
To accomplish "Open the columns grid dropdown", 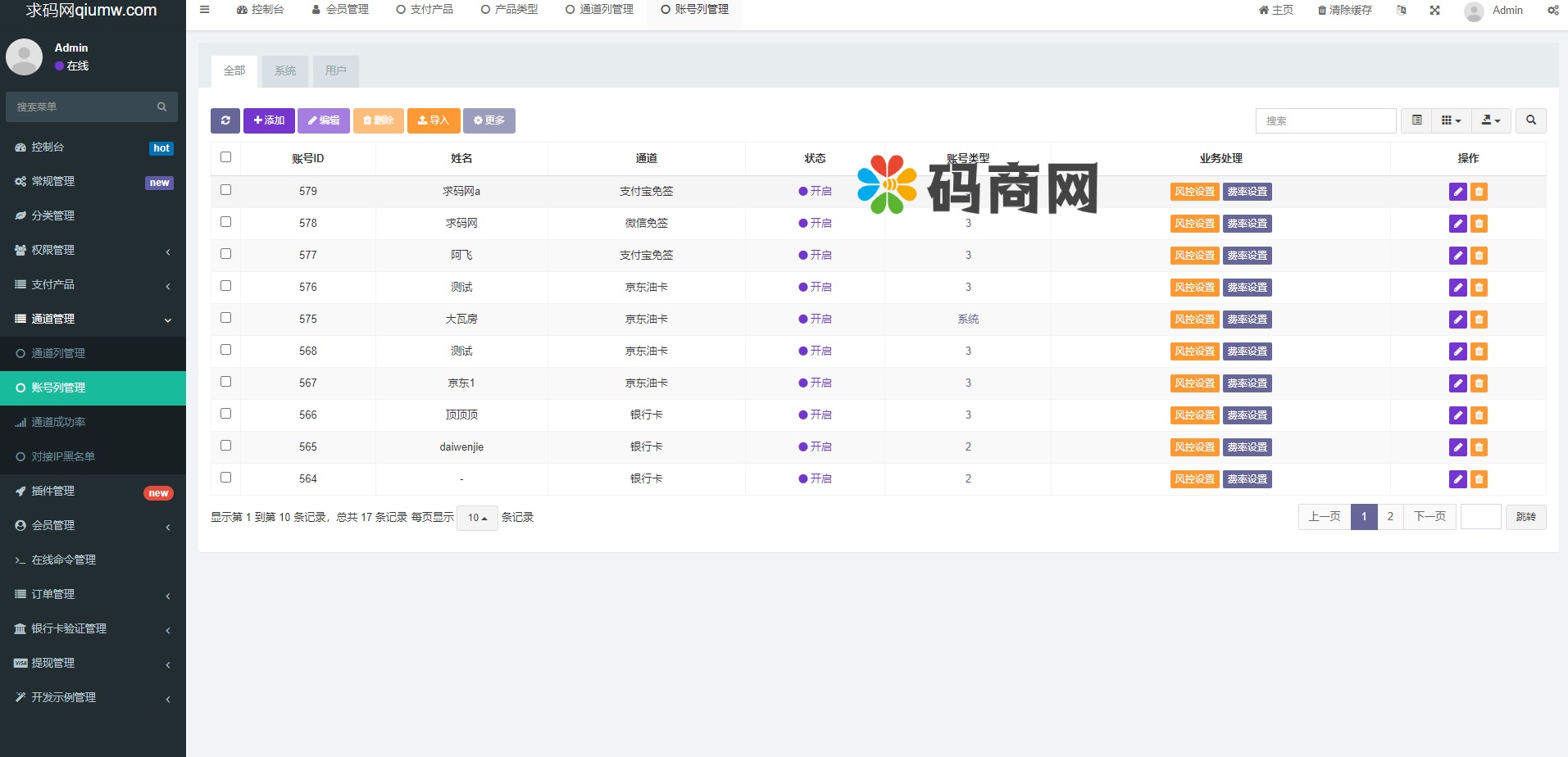I will (1451, 120).
